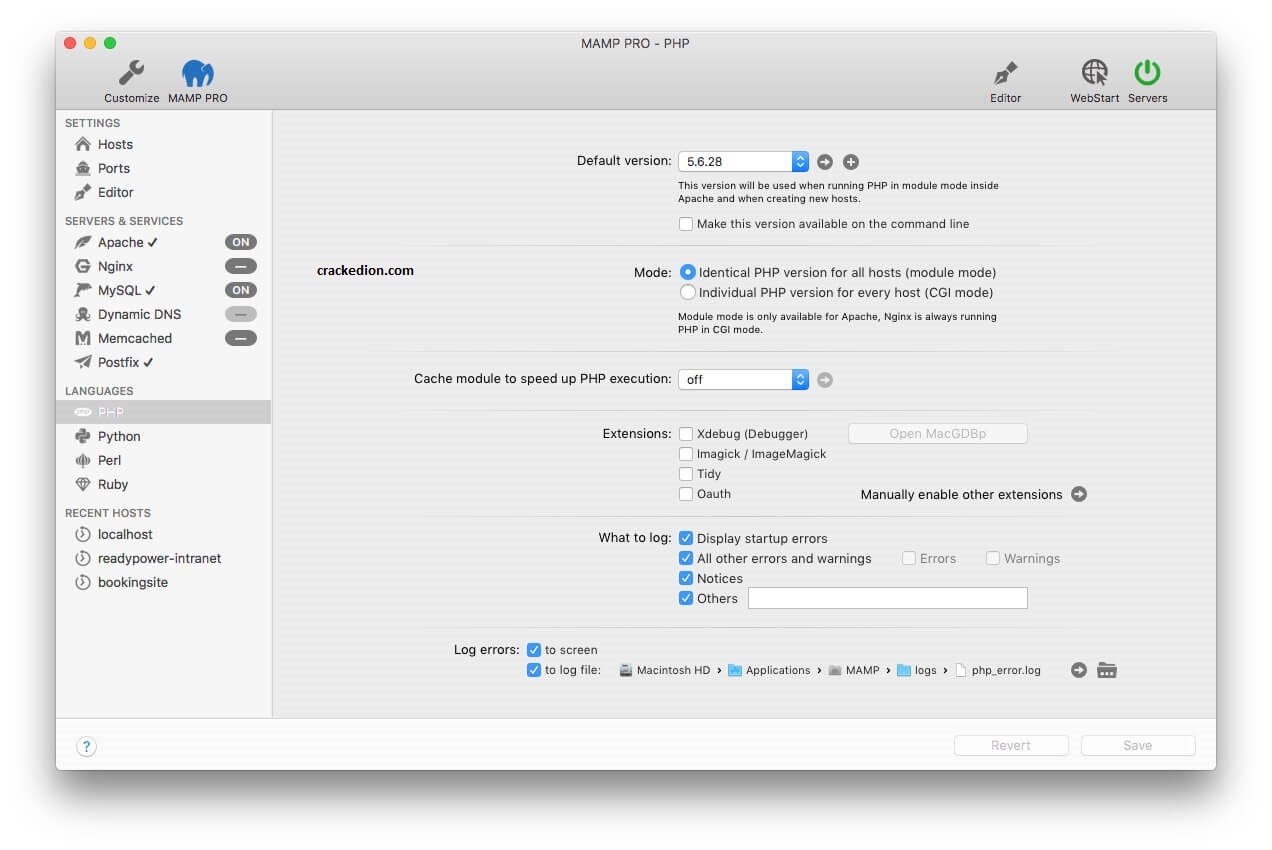Click the arrow after Manually enable other extensions
The image size is (1272, 850).
click(1078, 494)
